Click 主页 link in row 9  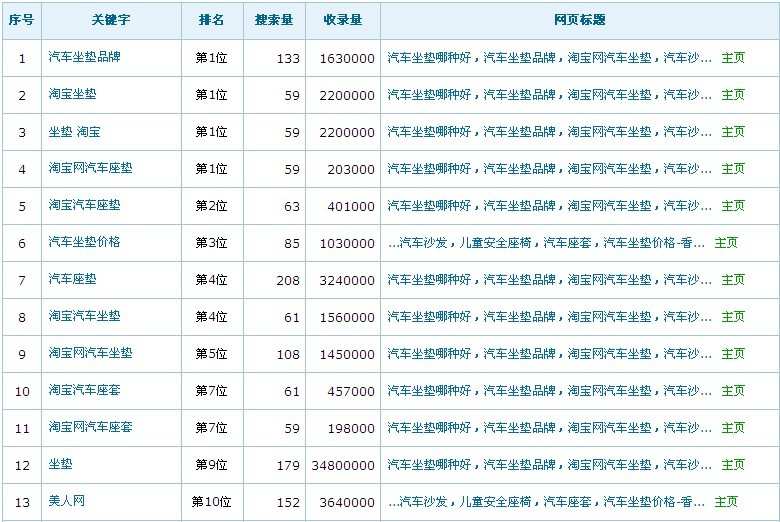pyautogui.click(x=733, y=354)
